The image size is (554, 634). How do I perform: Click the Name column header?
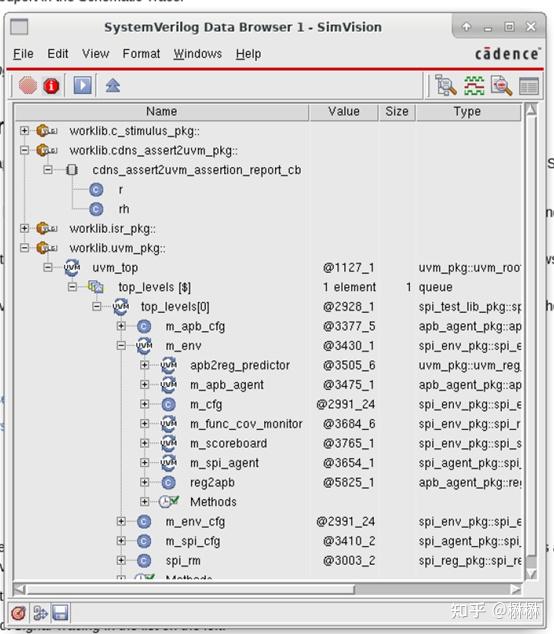pos(161,112)
